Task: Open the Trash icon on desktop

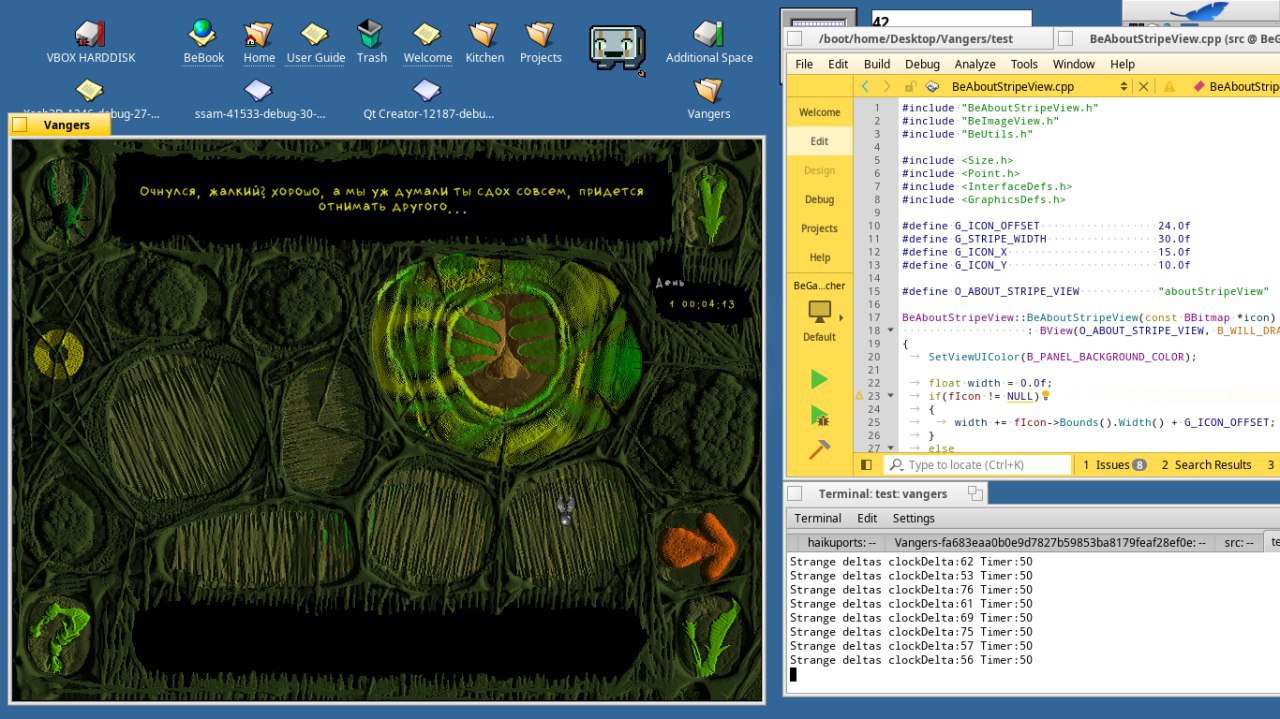Action: [371, 34]
